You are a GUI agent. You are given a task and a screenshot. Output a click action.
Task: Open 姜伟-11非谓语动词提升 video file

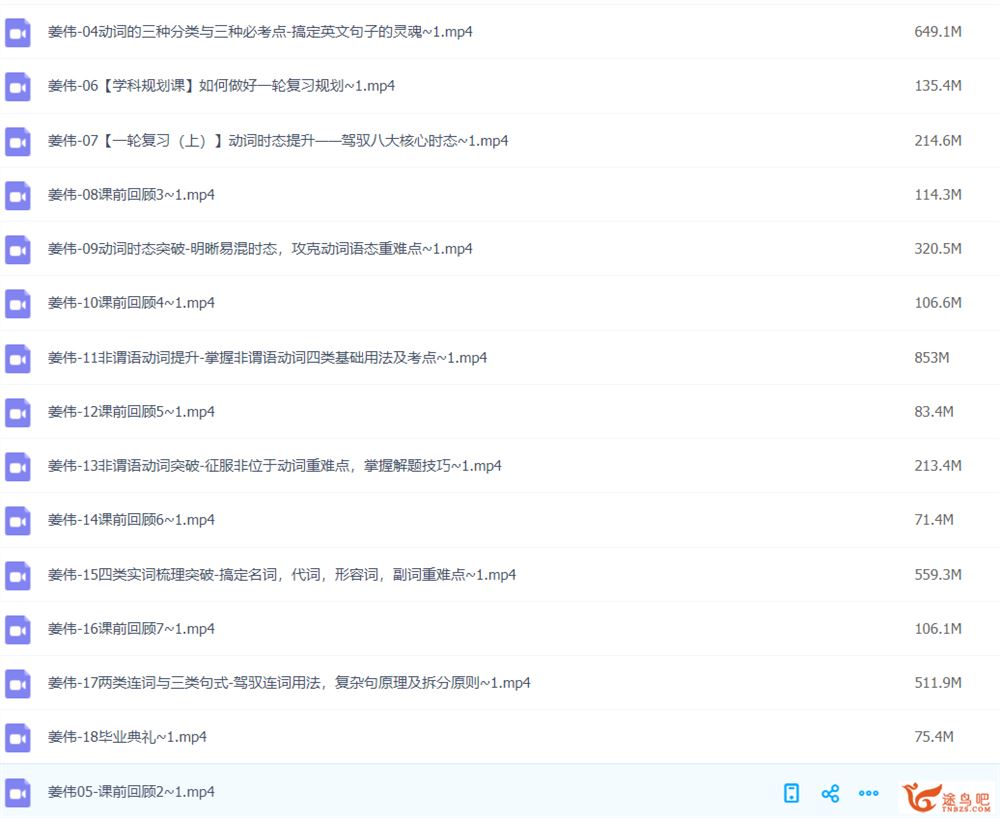268,358
